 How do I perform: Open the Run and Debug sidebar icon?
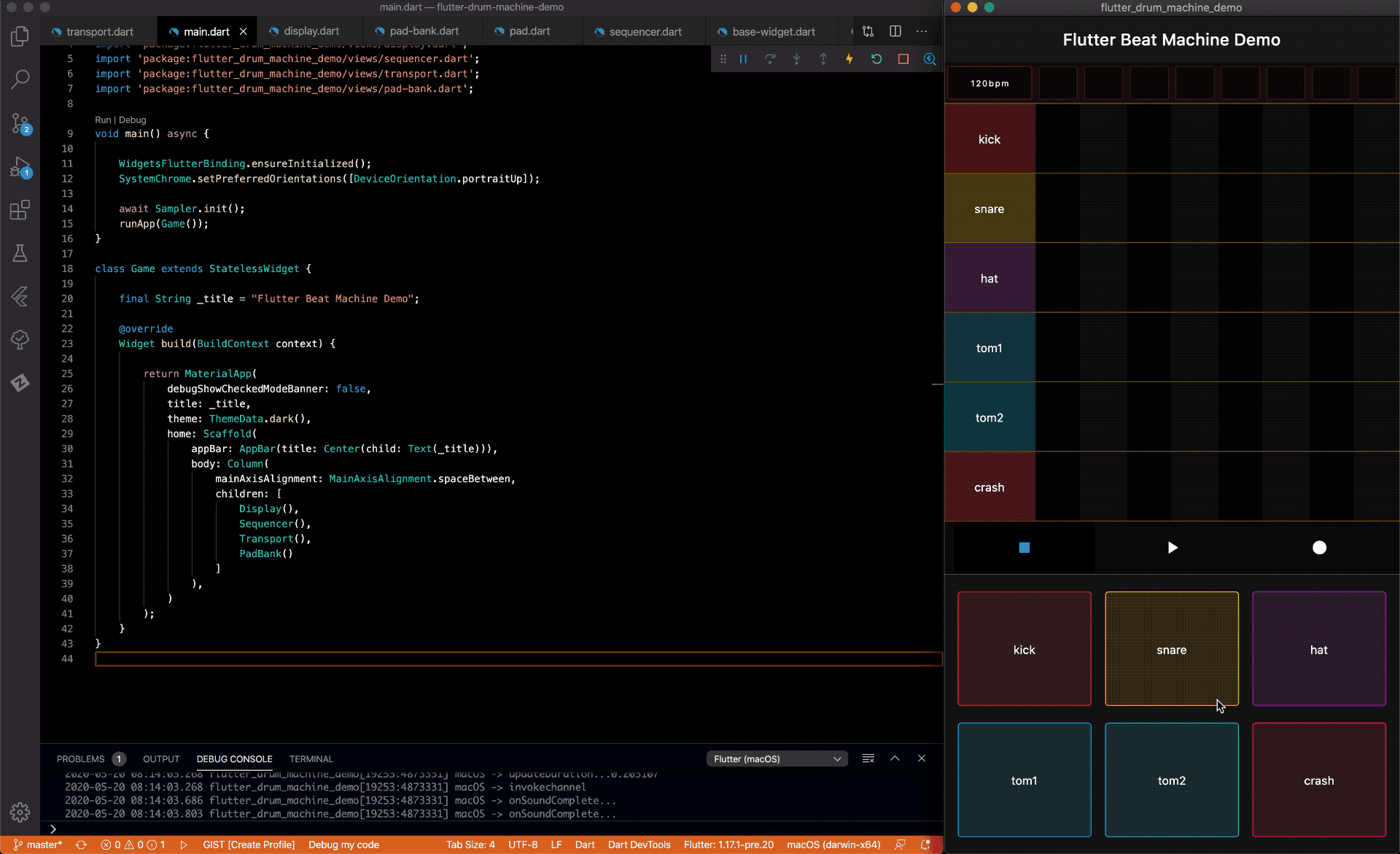coord(20,167)
